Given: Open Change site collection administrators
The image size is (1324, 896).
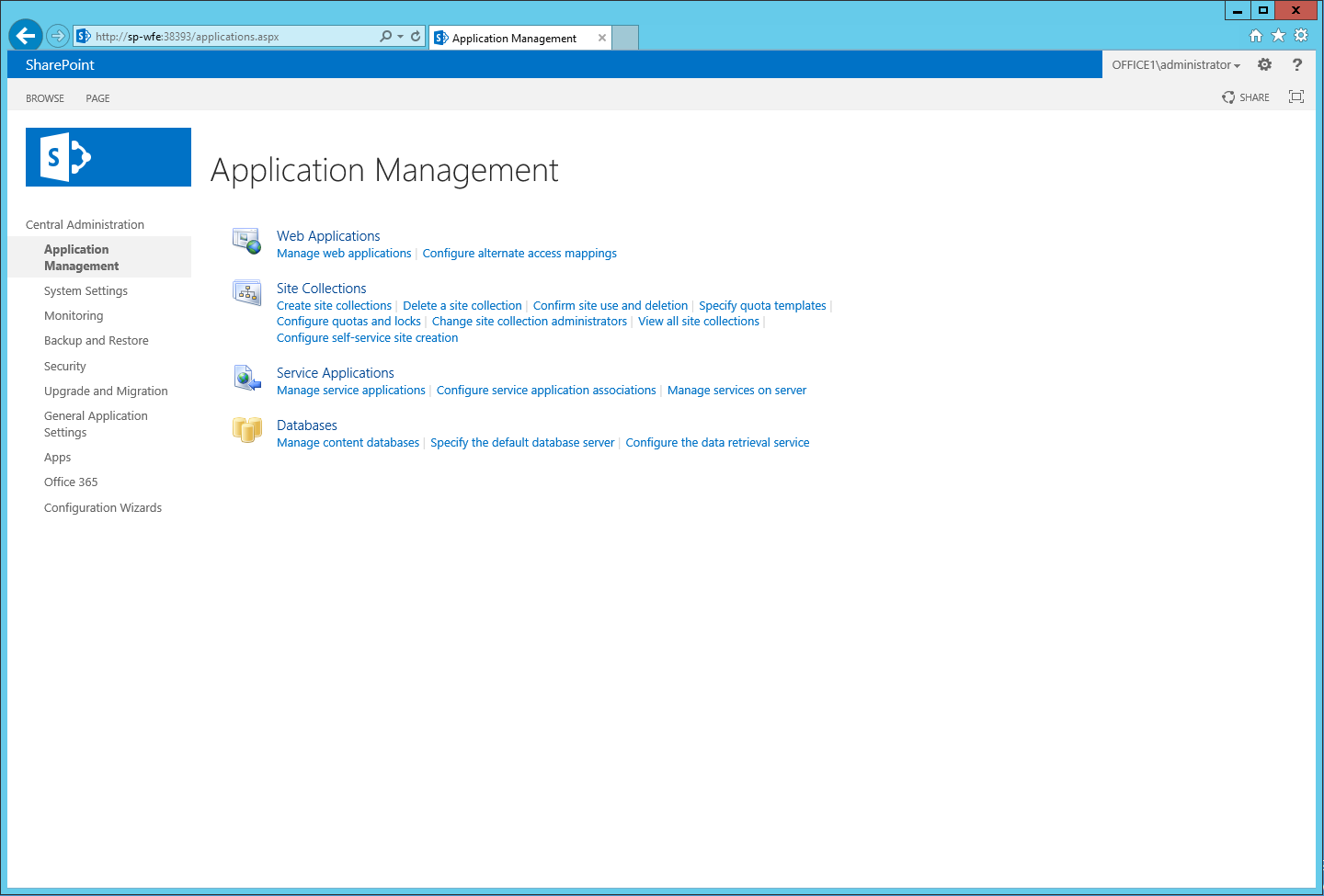Looking at the screenshot, I should [530, 322].
